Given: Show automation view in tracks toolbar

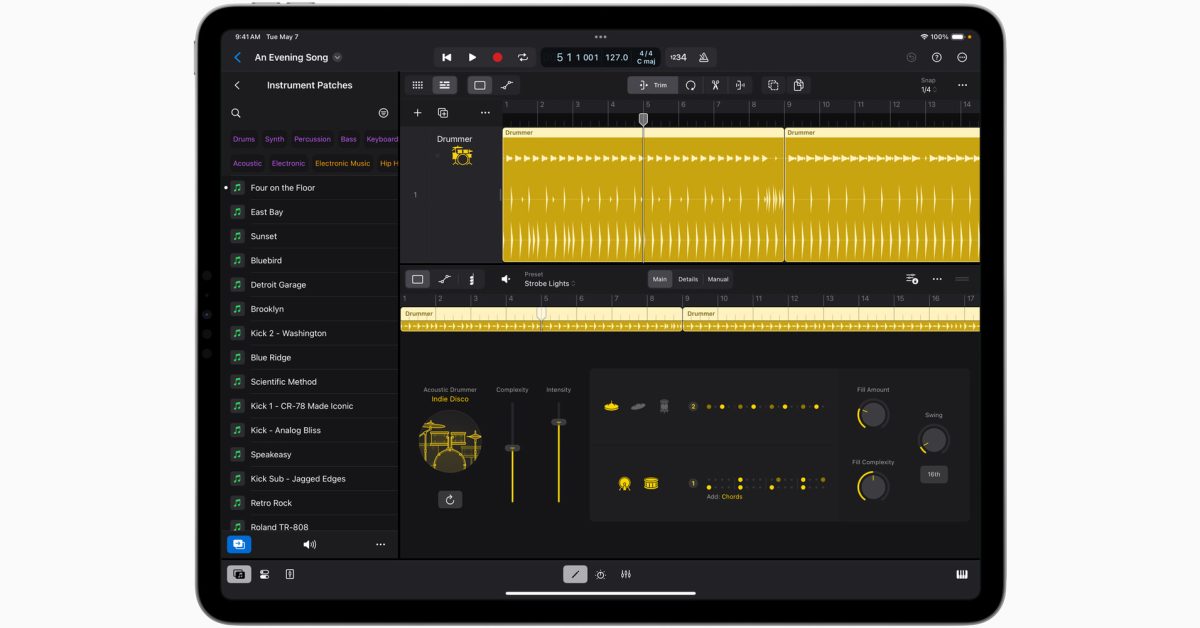Looking at the screenshot, I should 507,85.
